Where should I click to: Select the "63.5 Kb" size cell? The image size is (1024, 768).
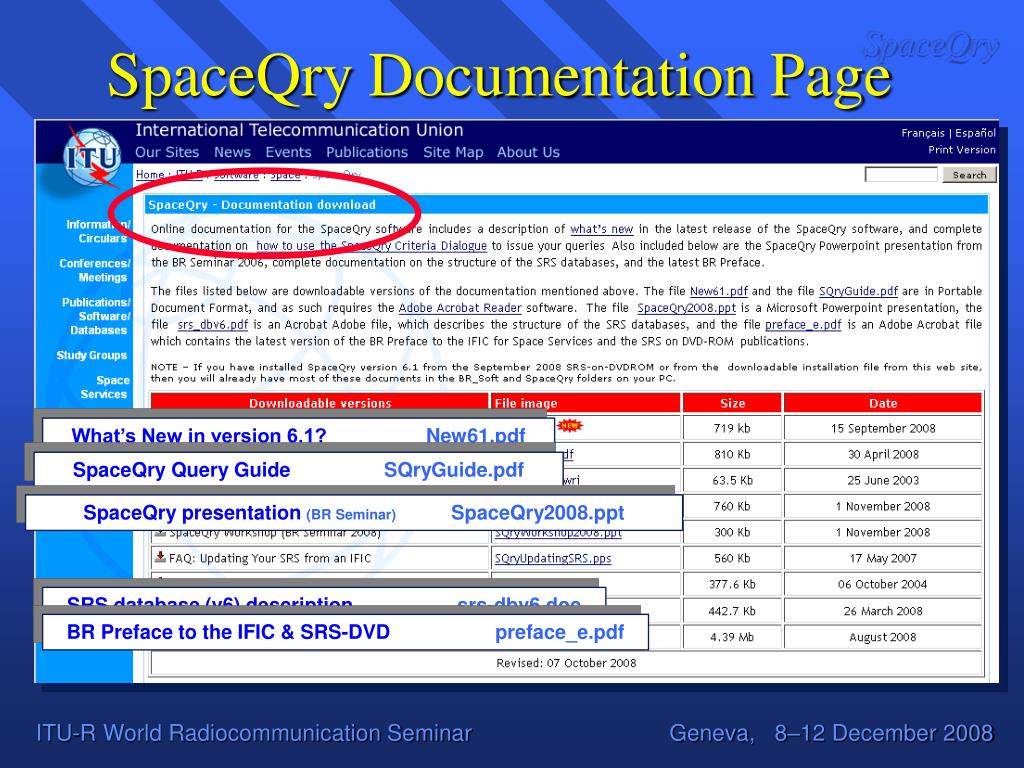pos(732,481)
